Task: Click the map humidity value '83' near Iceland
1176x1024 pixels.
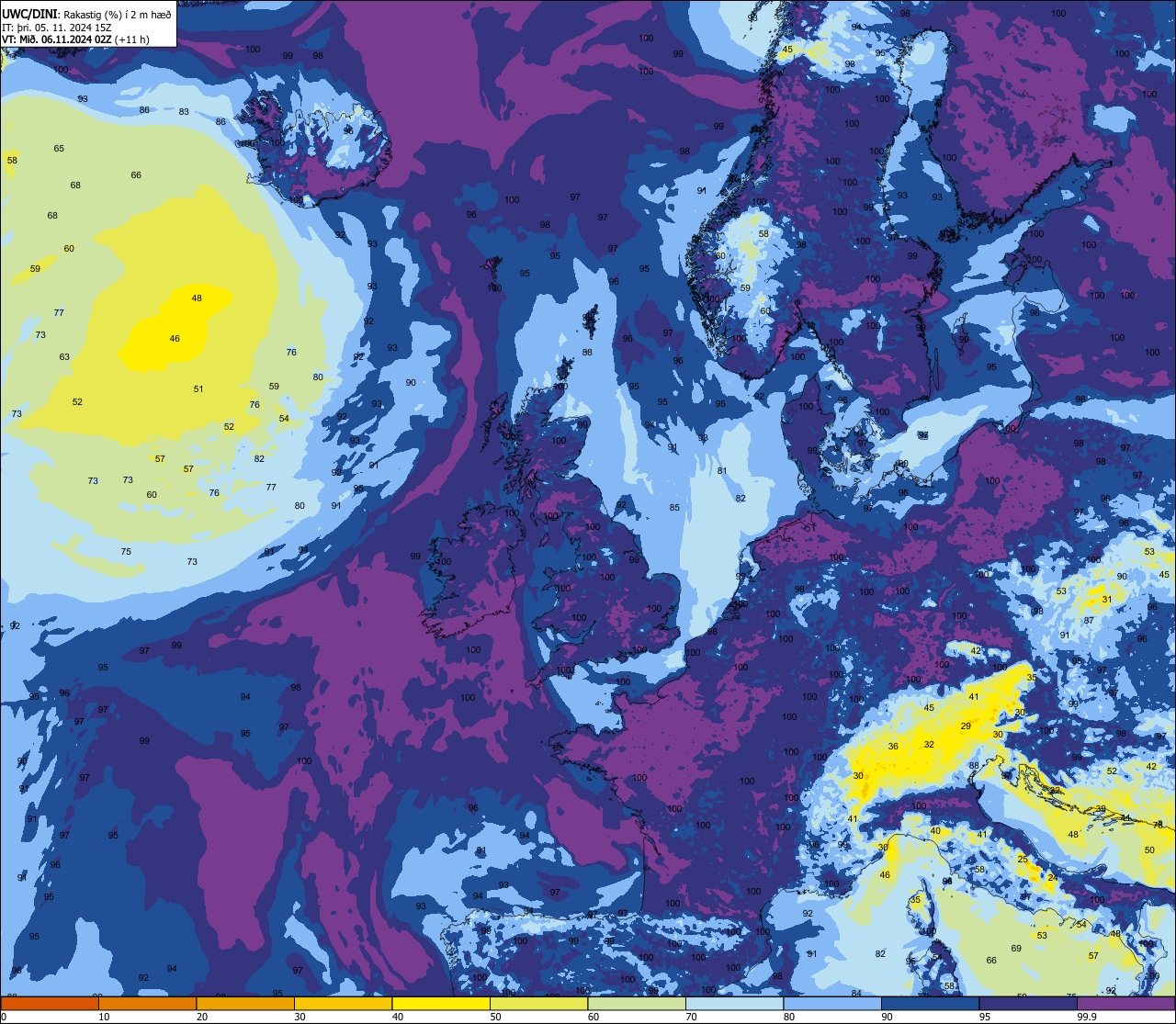Action: point(184,112)
